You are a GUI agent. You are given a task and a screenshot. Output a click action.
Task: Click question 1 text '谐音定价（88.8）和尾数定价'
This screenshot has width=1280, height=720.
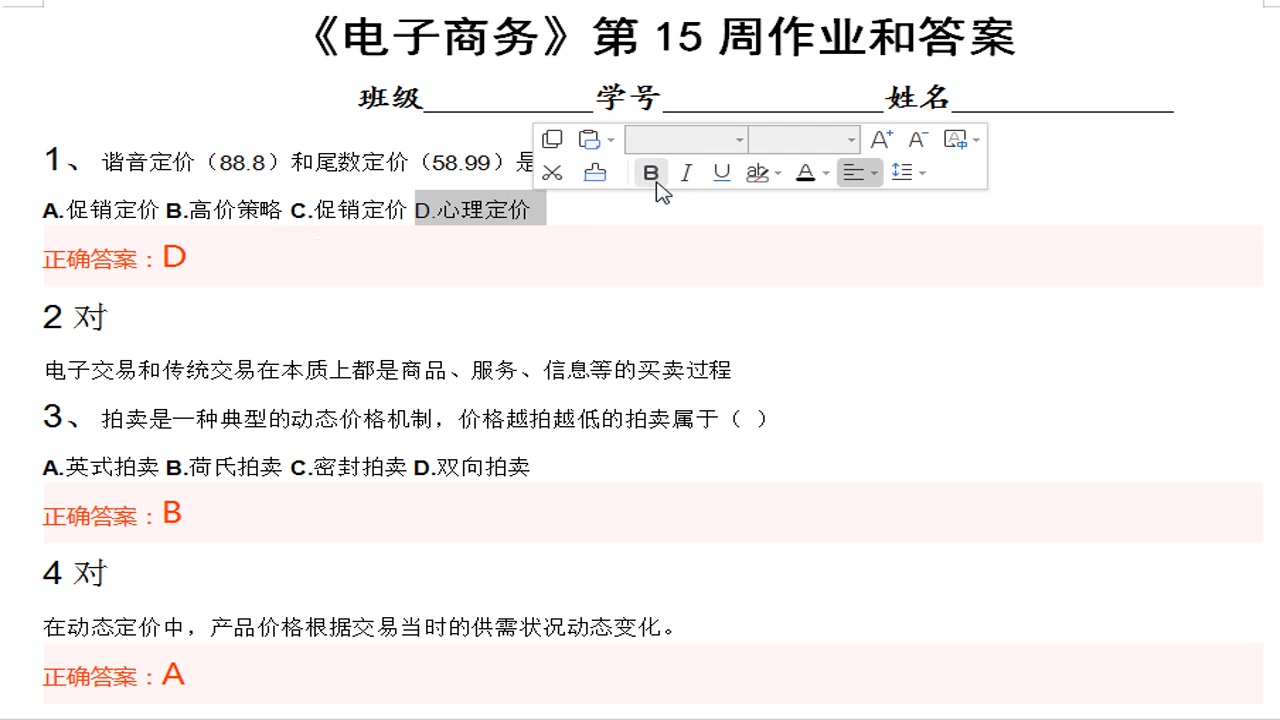pos(318,162)
